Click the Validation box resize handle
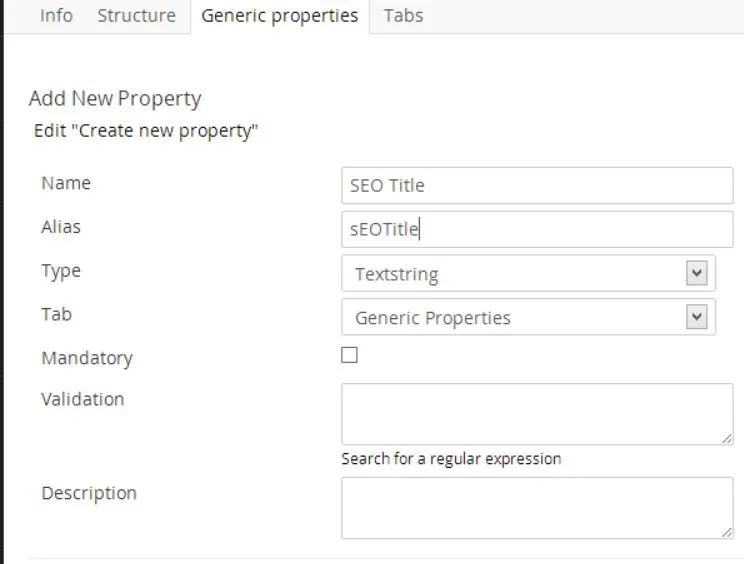Viewport: 744px width, 564px height. click(x=727, y=438)
